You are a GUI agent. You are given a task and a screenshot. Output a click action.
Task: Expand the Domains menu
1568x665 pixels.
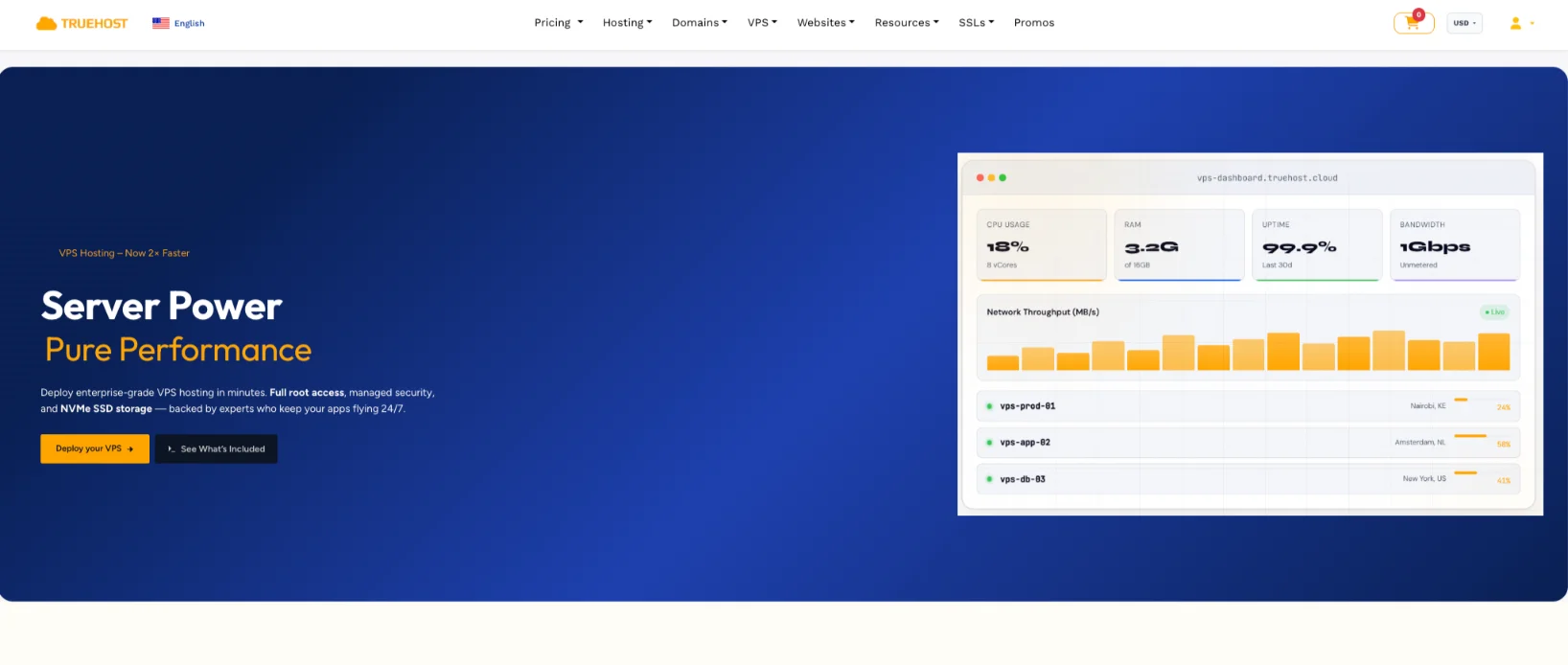pos(700,23)
